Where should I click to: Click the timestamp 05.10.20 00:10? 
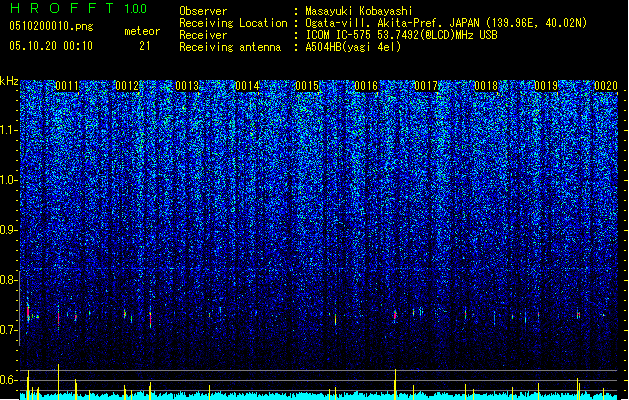pos(51,46)
